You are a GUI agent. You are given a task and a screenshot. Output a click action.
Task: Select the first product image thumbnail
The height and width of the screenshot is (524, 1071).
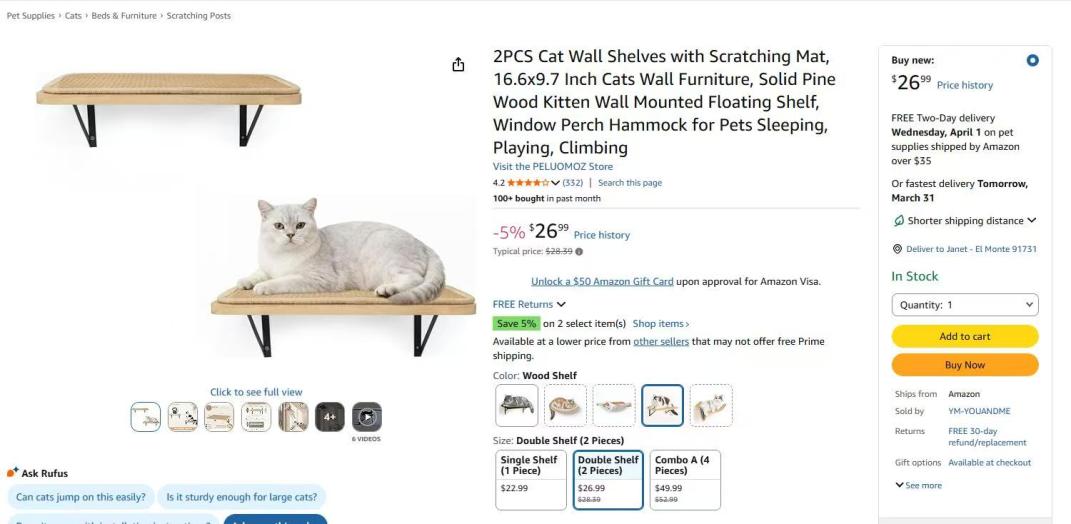[x=146, y=417]
